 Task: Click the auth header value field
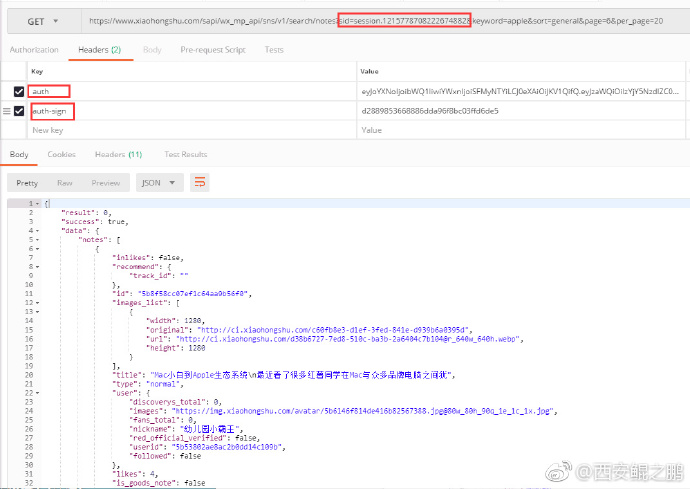pyautogui.click(x=521, y=91)
